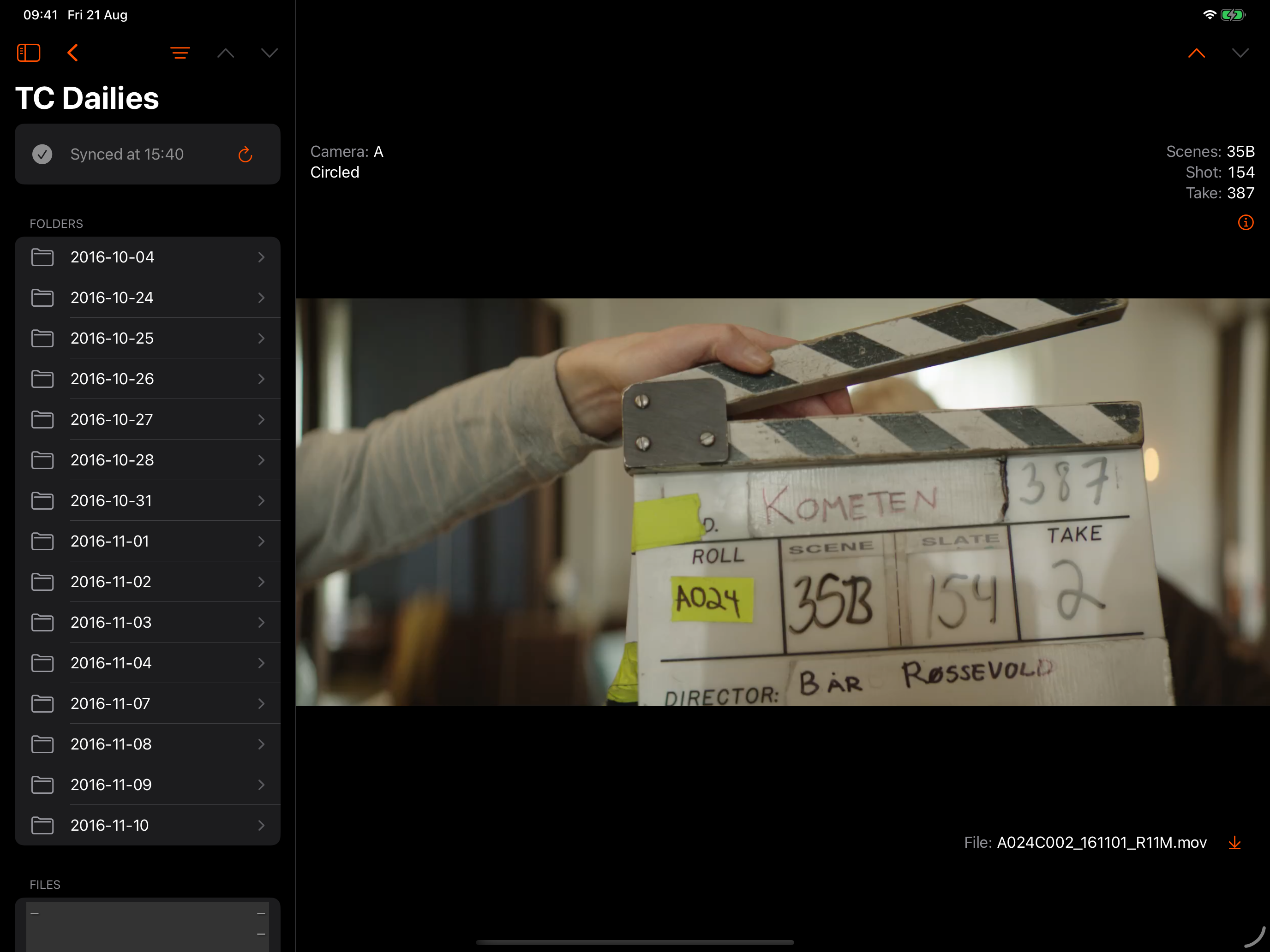Open folder 2016-10-24
Image resolution: width=1270 pixels, height=952 pixels.
click(148, 297)
